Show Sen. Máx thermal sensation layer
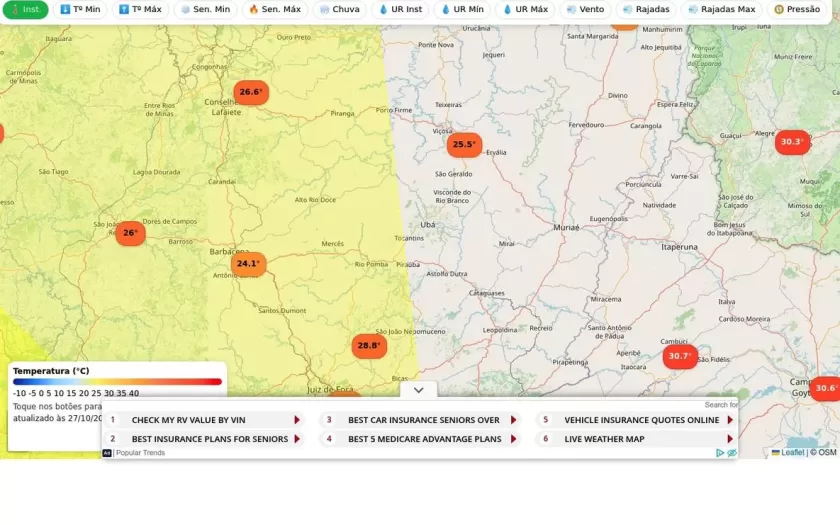This screenshot has height=525, width=840. [275, 9]
